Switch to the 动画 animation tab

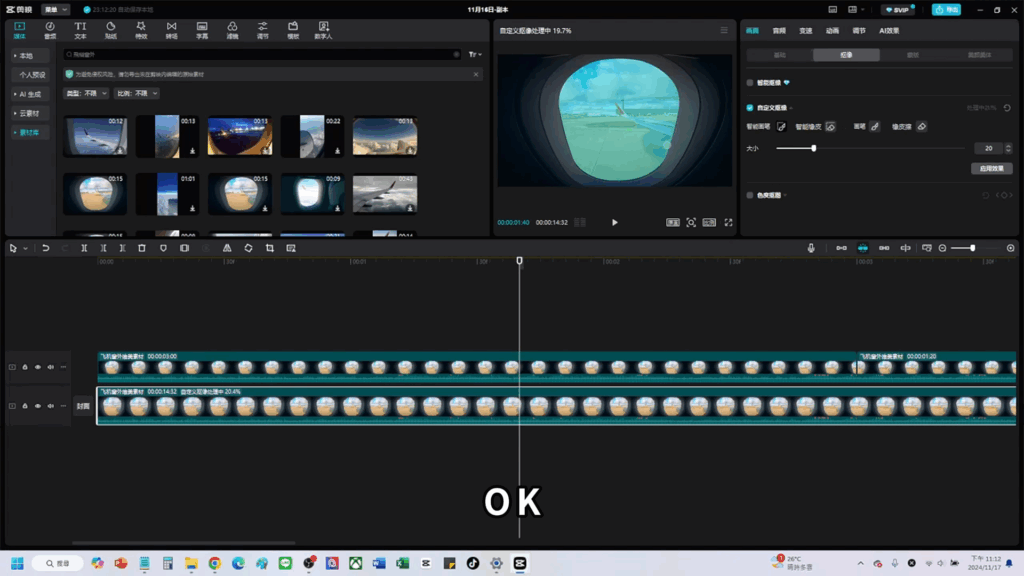[832, 31]
